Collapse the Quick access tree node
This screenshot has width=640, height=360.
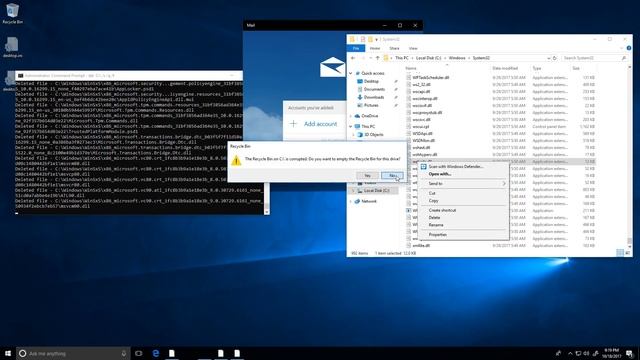(351, 73)
